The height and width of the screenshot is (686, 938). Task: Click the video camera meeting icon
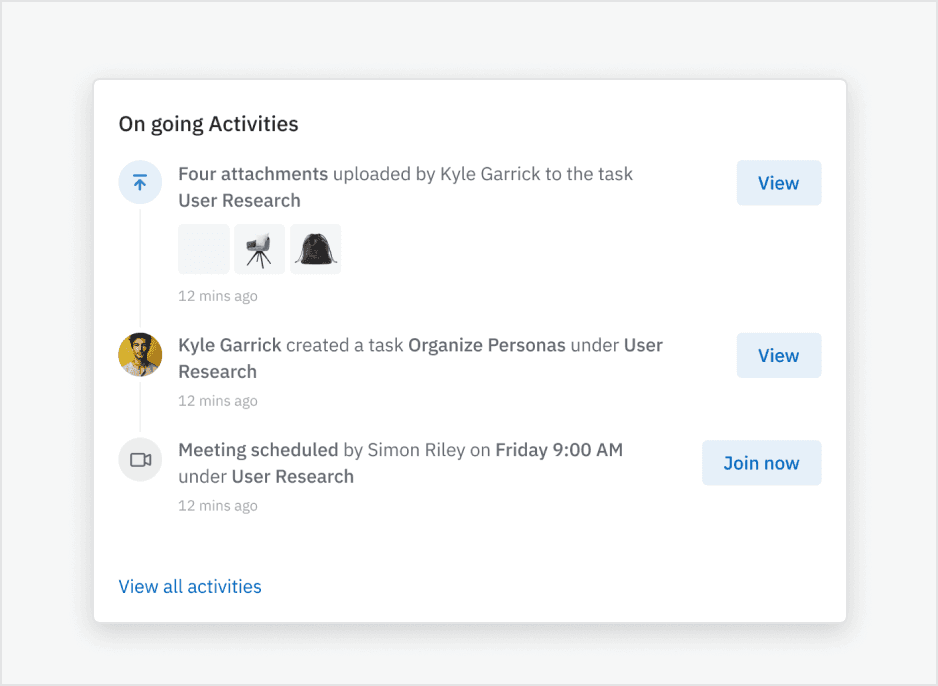point(140,460)
